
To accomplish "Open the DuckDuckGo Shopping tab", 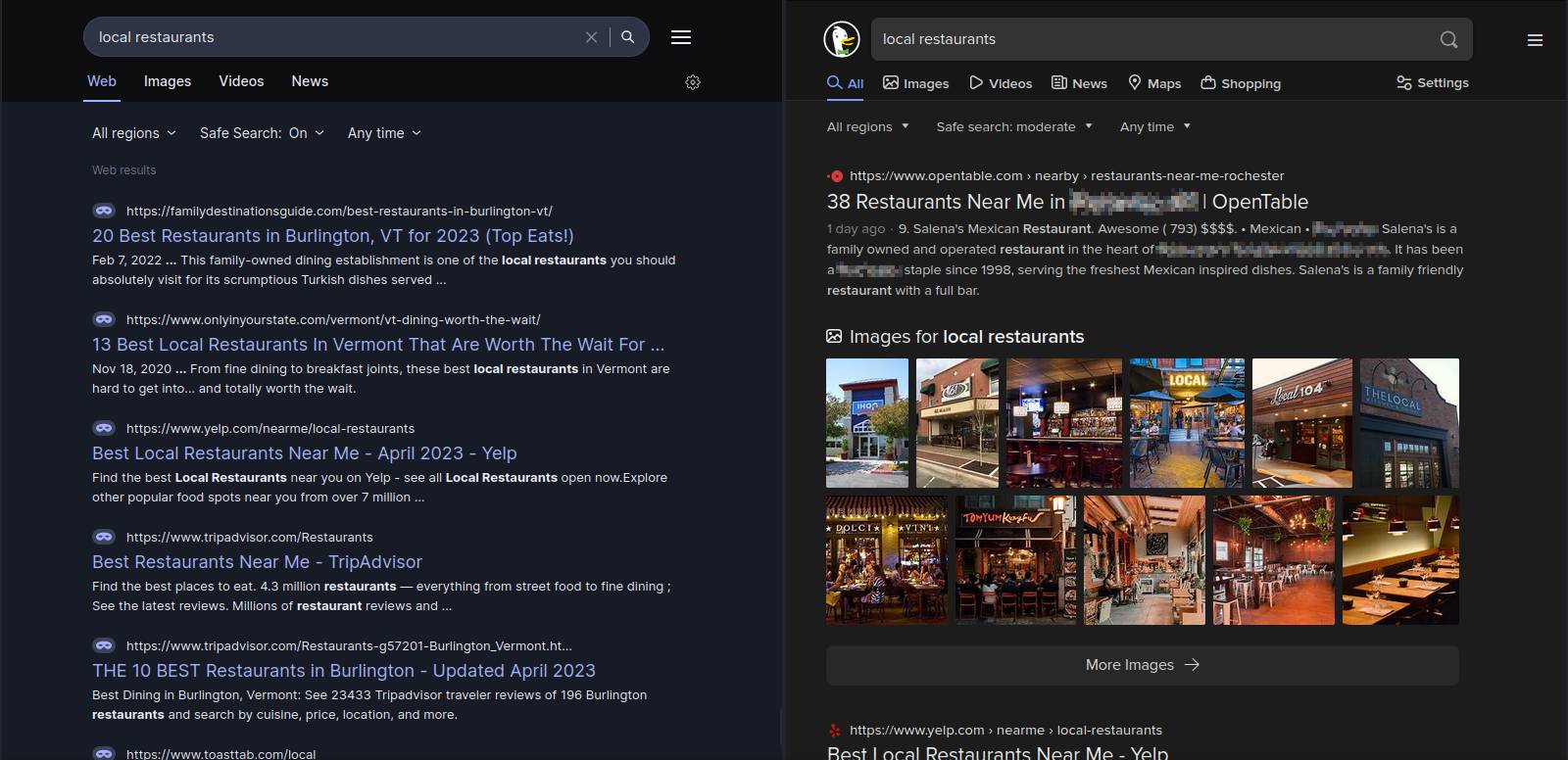I will (1241, 83).
